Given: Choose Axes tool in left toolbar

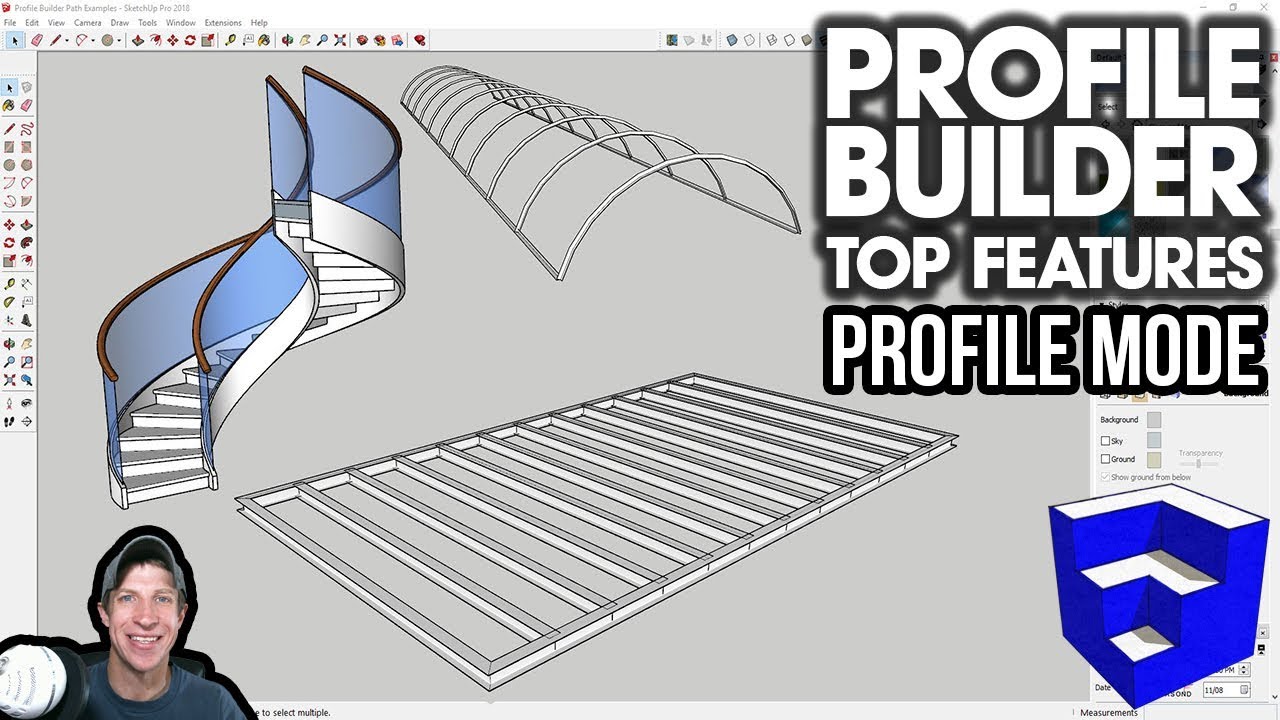Looking at the screenshot, I should click(x=9, y=321).
